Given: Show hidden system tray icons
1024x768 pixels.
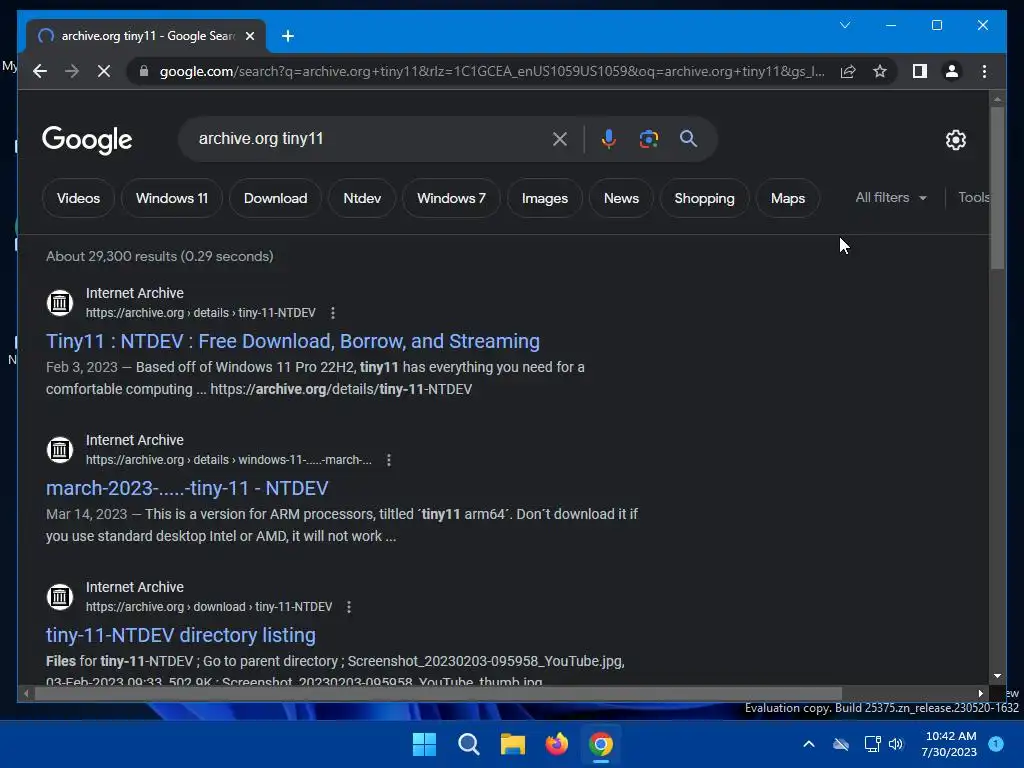Looking at the screenshot, I should point(808,744).
